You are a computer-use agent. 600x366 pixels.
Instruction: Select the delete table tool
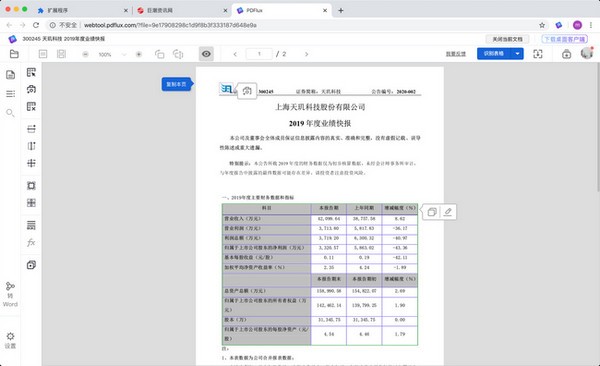coord(31,106)
